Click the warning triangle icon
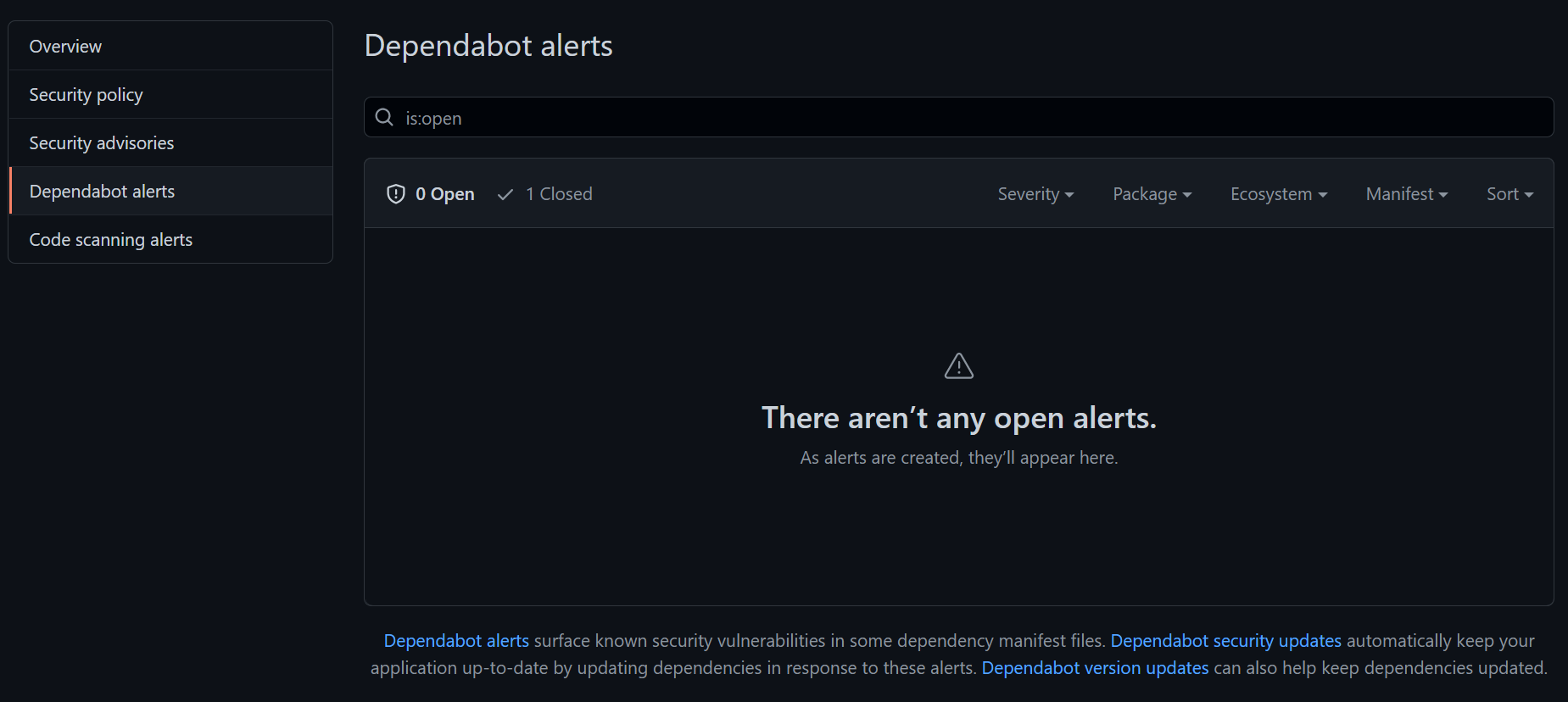The width and height of the screenshot is (1568, 702). pyautogui.click(x=958, y=366)
